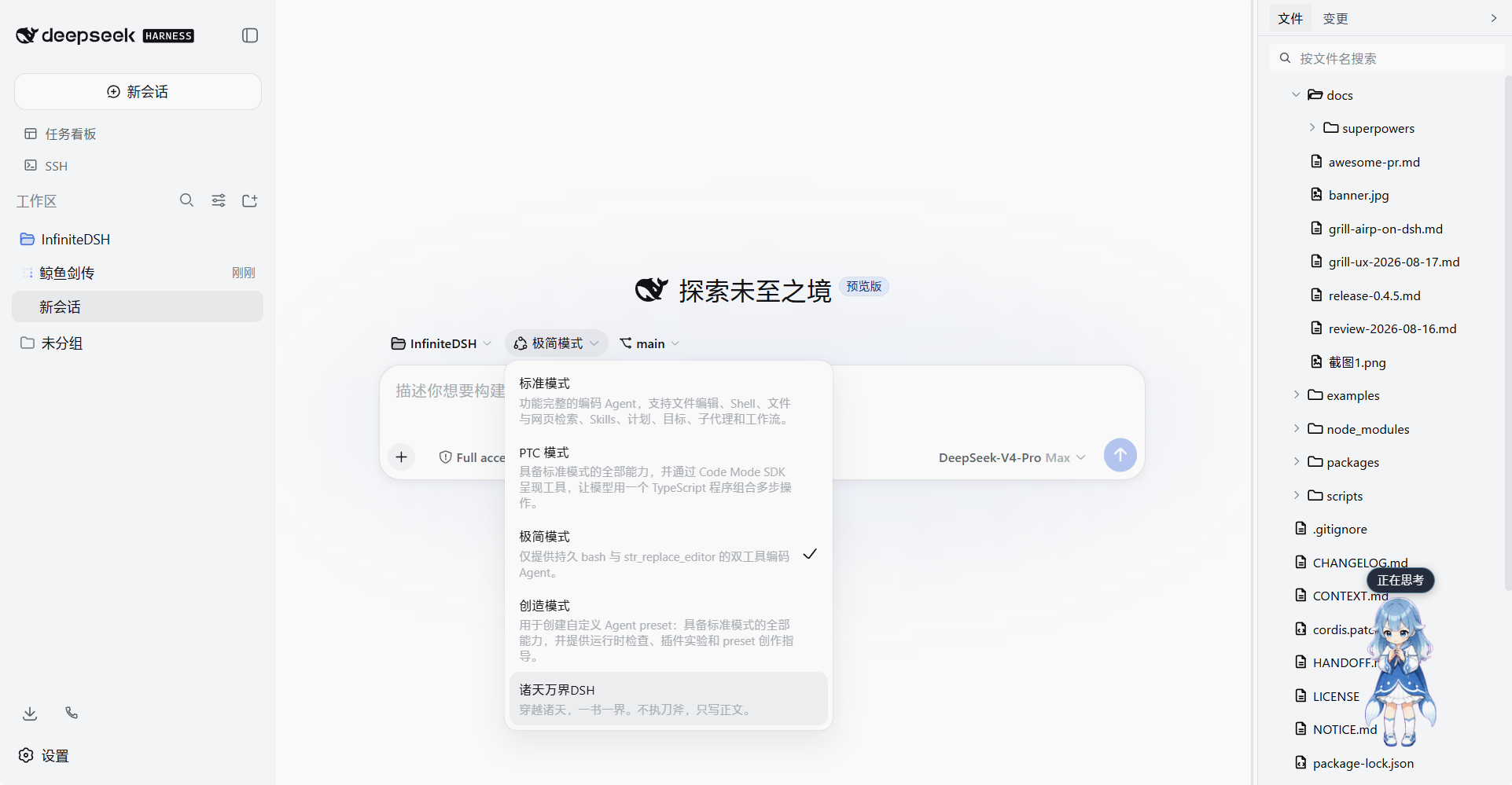Open the 任务看板 task board
This screenshot has width=1512, height=785.
click(x=61, y=134)
